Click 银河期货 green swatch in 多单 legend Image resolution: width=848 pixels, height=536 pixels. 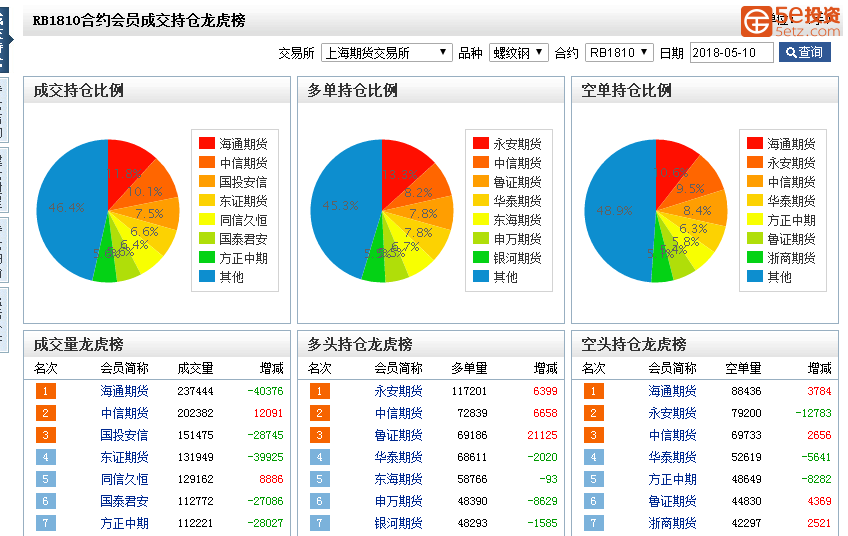tap(481, 257)
